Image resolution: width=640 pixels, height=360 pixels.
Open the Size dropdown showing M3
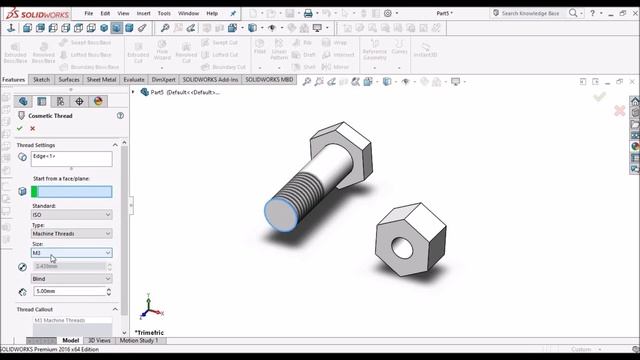[71, 253]
